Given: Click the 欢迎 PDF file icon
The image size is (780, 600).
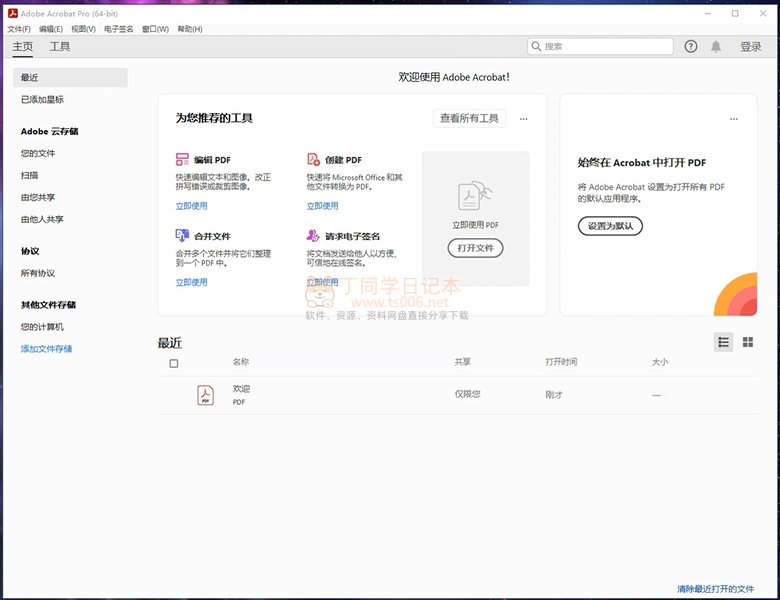Looking at the screenshot, I should (x=205, y=395).
